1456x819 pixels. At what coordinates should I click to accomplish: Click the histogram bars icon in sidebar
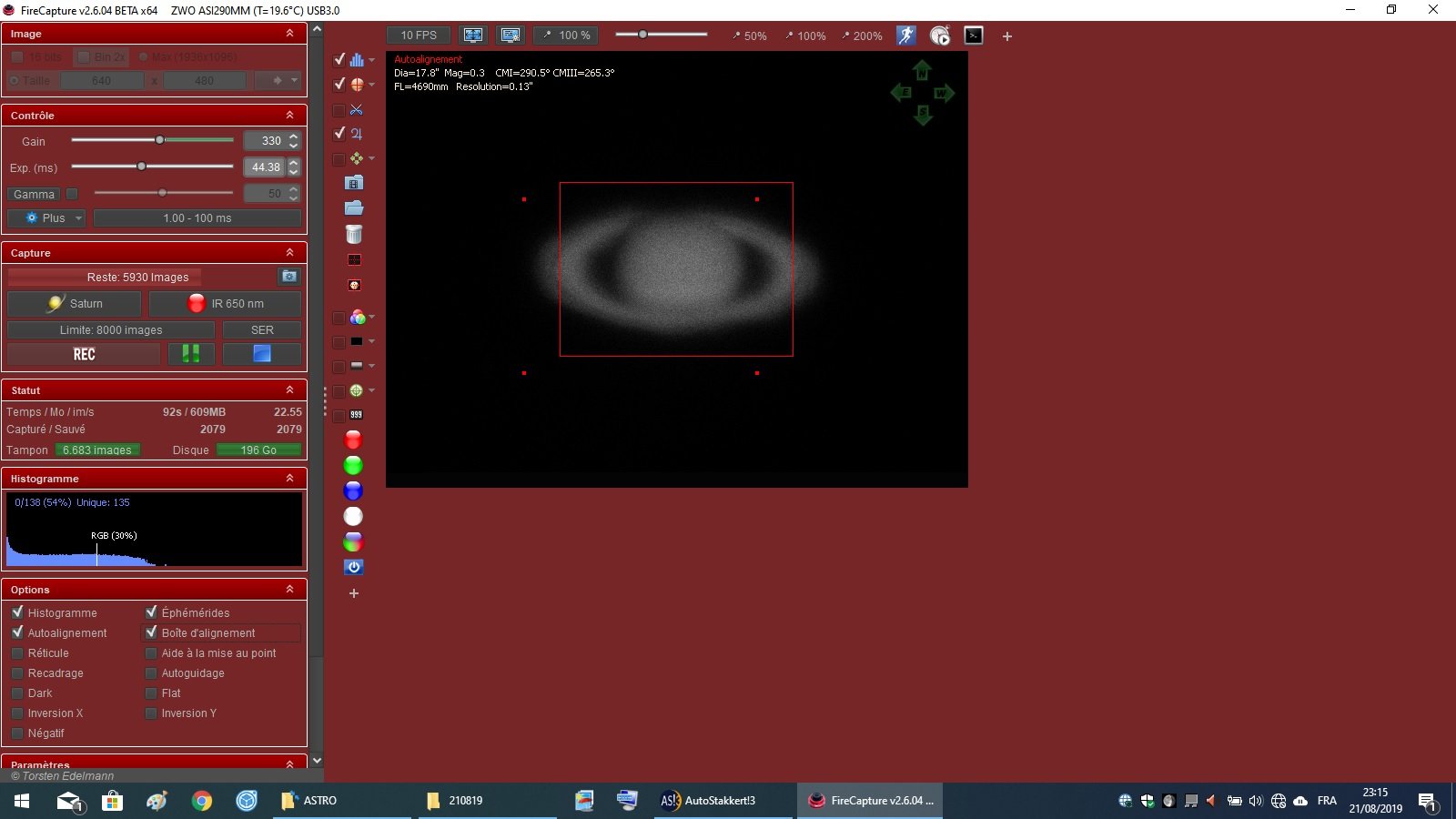(x=357, y=60)
